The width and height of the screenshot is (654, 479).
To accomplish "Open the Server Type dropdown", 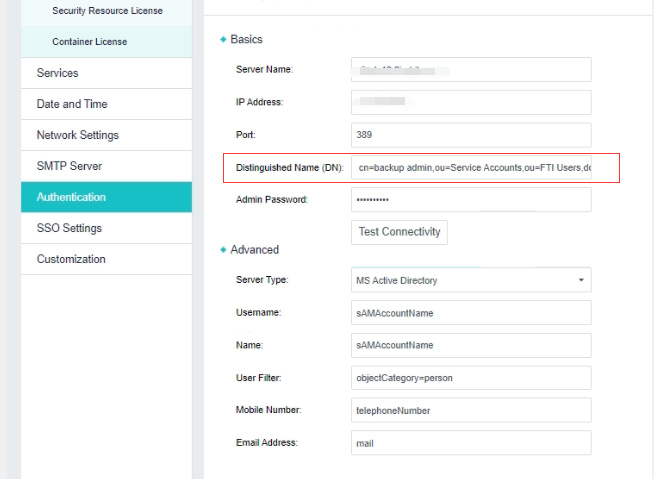I will [x=471, y=281].
